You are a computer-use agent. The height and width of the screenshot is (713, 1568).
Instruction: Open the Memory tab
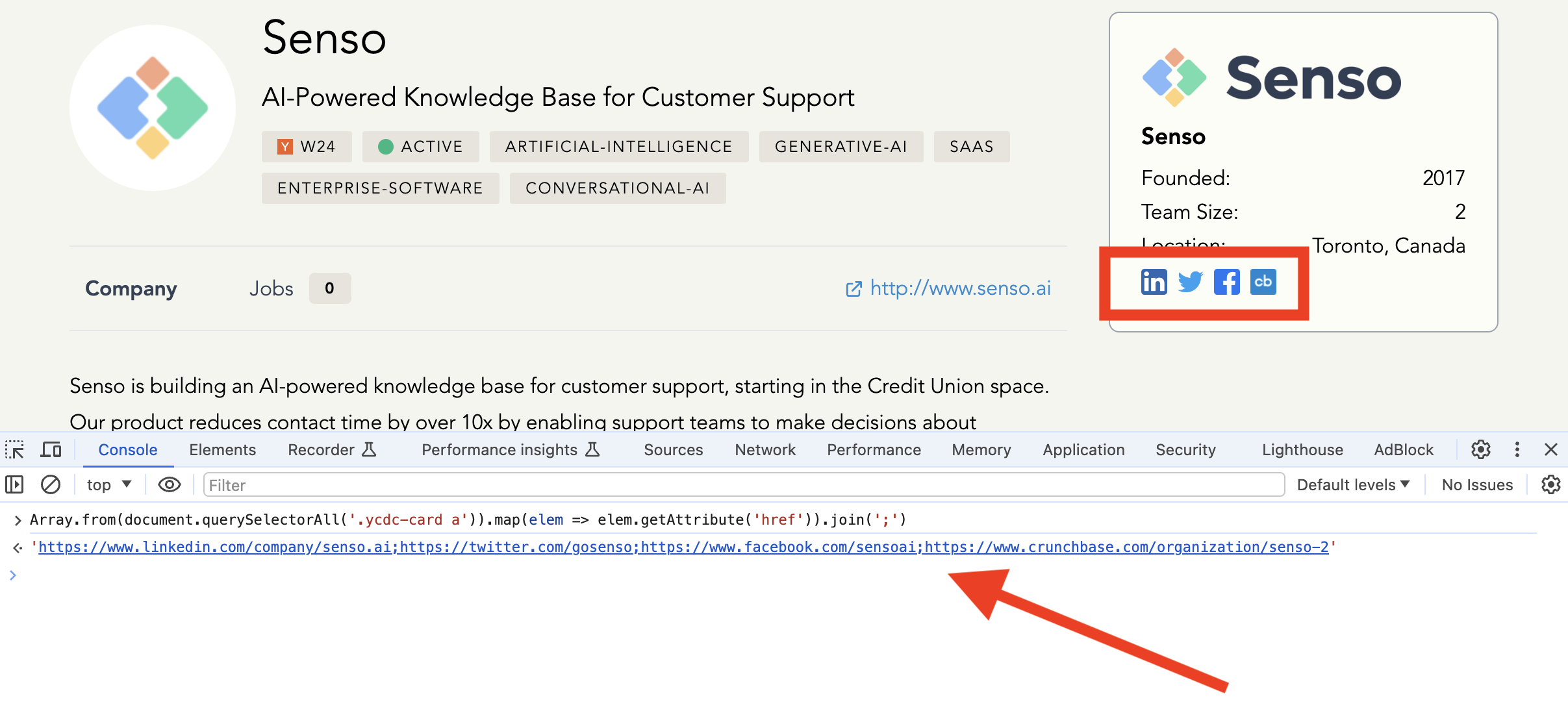tap(981, 449)
